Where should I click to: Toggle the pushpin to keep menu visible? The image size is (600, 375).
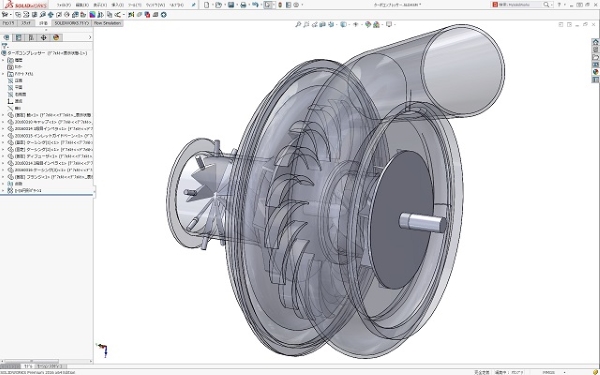pos(194,5)
